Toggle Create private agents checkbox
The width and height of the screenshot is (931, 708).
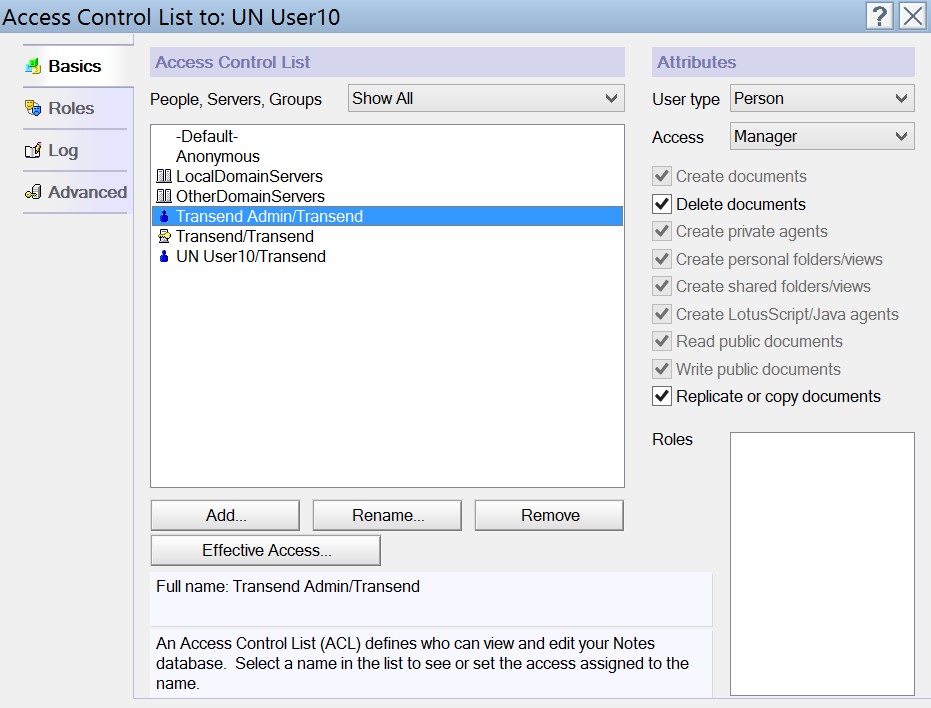click(x=661, y=231)
